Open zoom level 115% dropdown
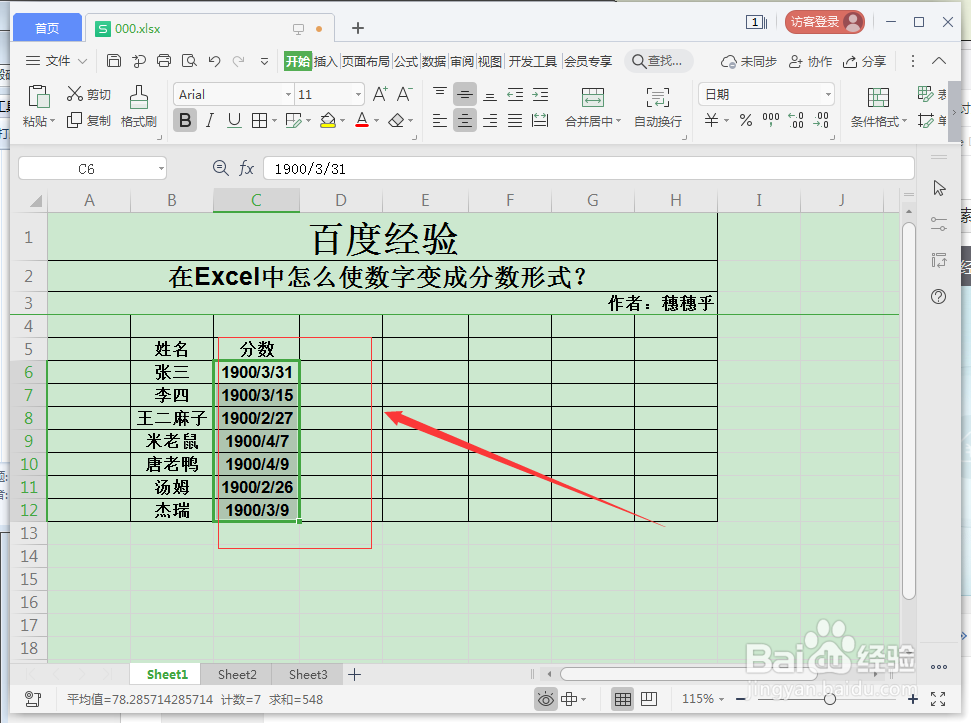This screenshot has width=971, height=723. tap(703, 699)
